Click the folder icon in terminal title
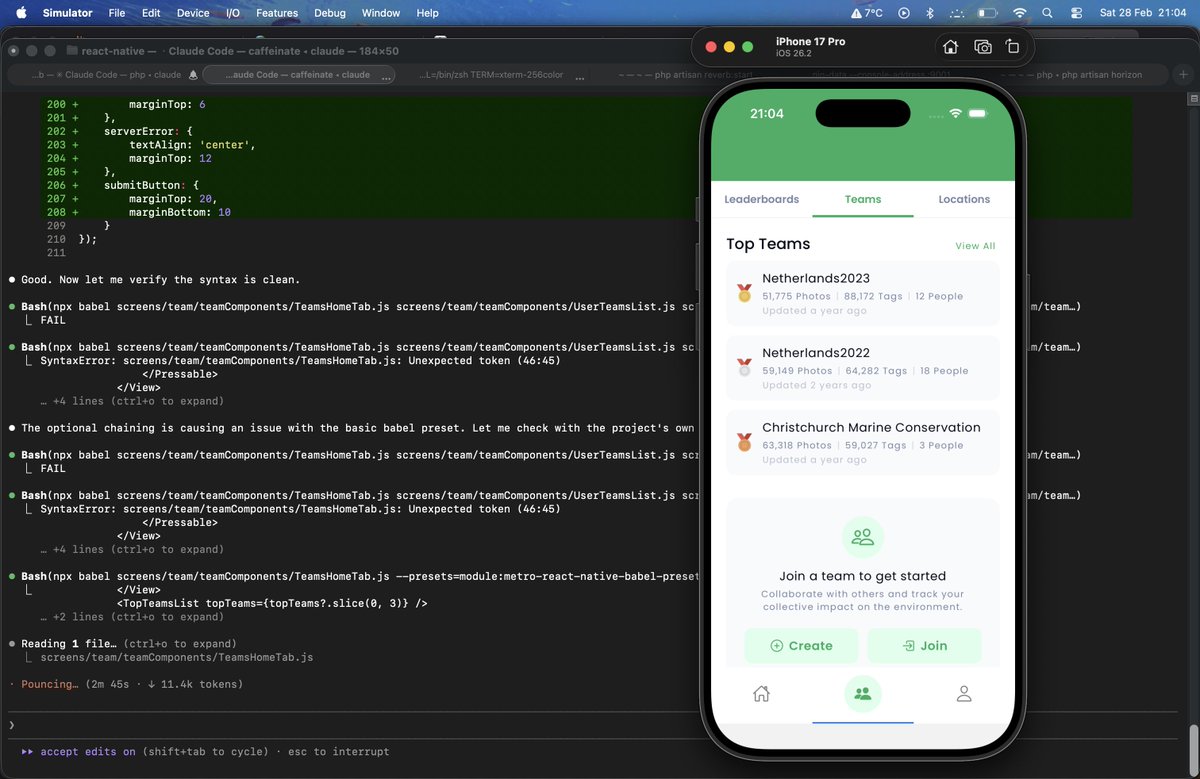Screen dimensions: 1200x779 [73, 51]
